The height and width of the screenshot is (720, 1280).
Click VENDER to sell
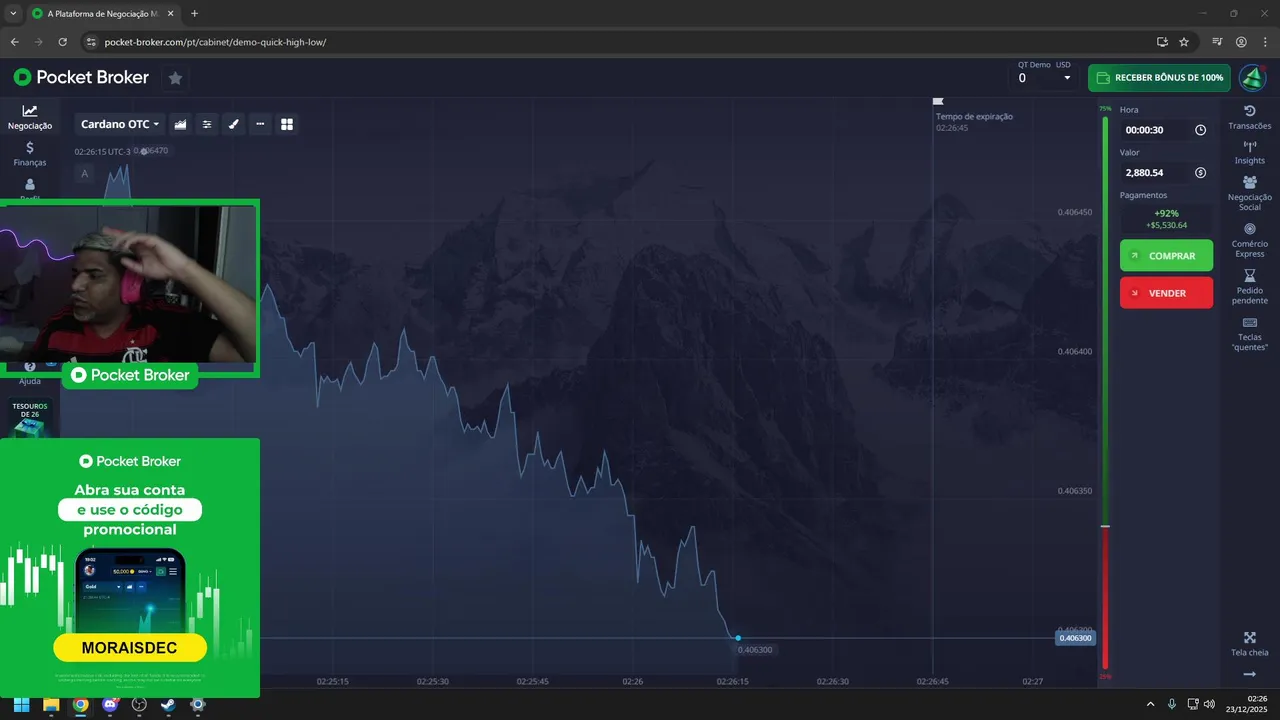[1166, 293]
